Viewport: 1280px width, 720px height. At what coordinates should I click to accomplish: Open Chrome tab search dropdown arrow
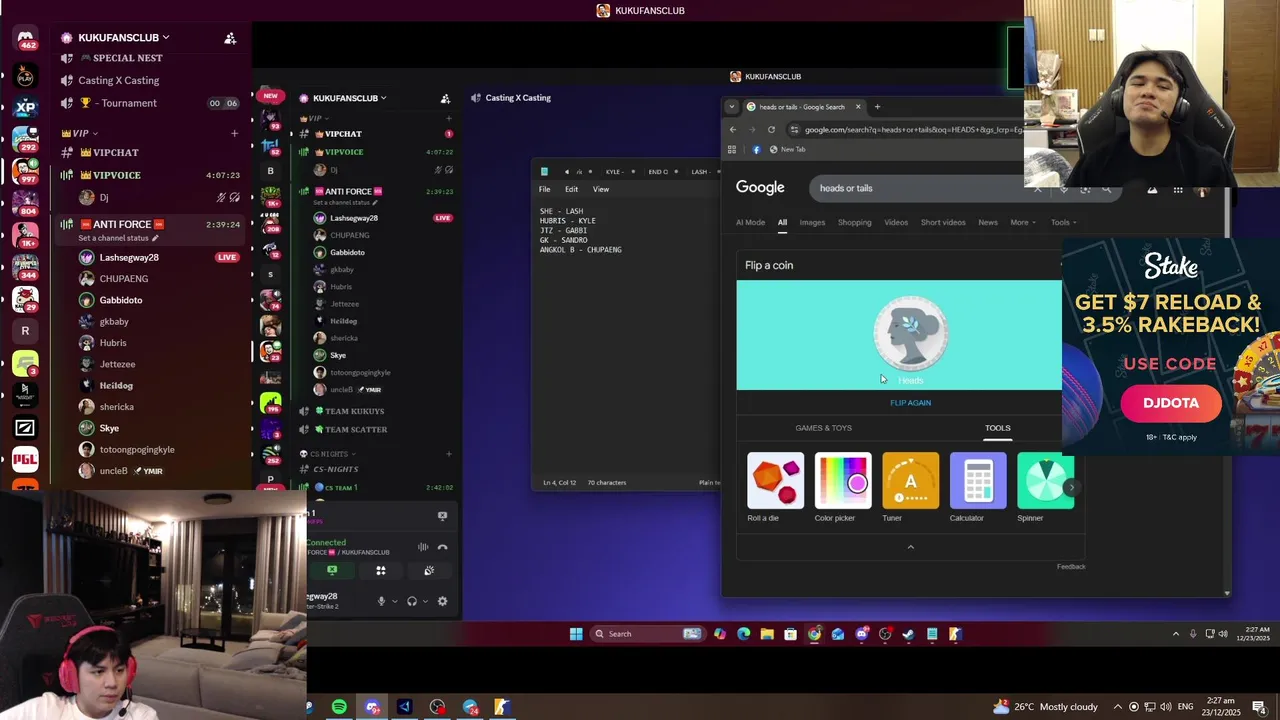pyautogui.click(x=732, y=107)
